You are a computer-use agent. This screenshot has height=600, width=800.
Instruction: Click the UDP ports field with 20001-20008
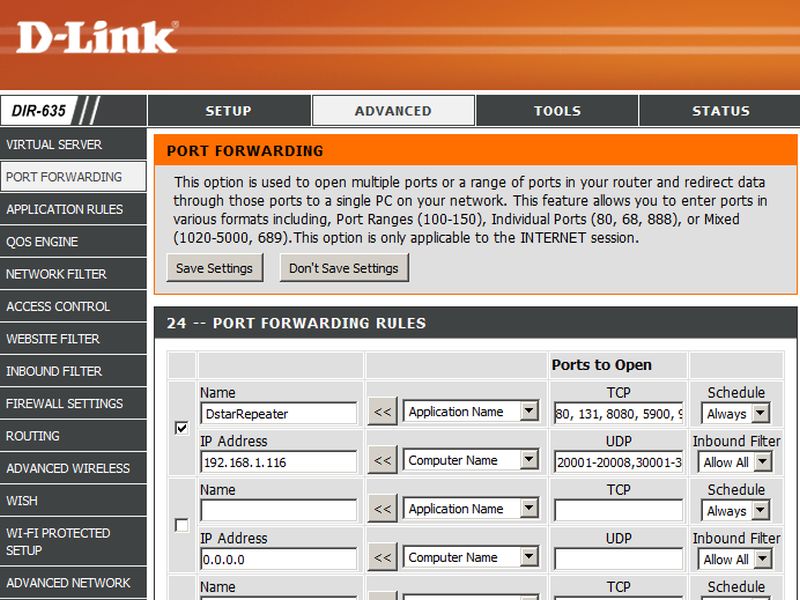pyautogui.click(x=618, y=462)
